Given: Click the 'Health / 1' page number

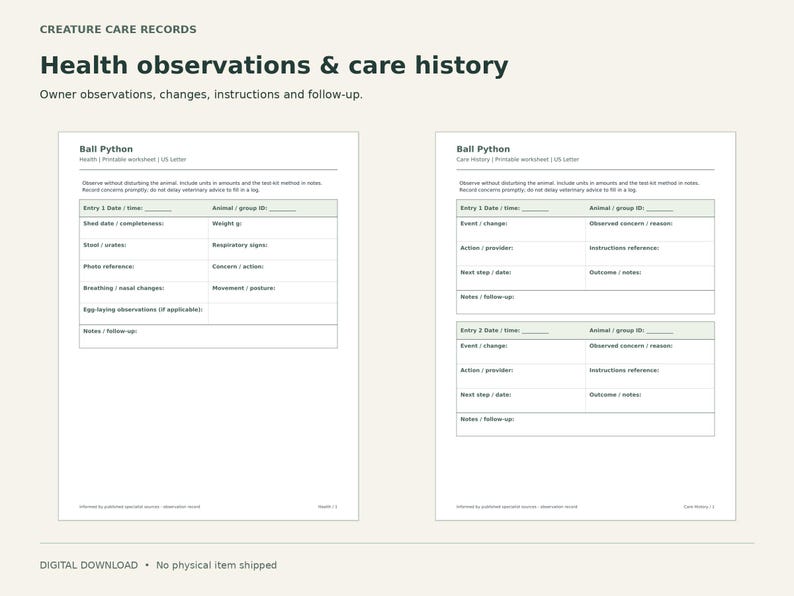Looking at the screenshot, I should (x=328, y=506).
